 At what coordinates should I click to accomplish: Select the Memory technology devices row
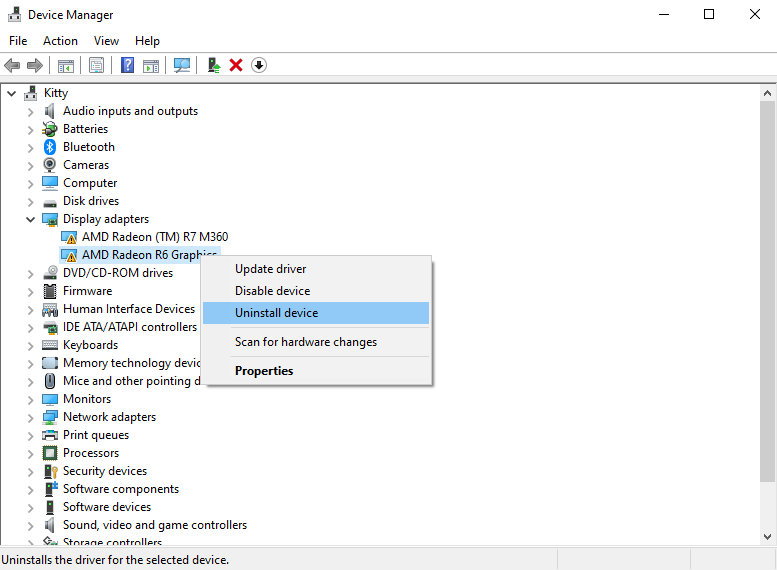132,363
